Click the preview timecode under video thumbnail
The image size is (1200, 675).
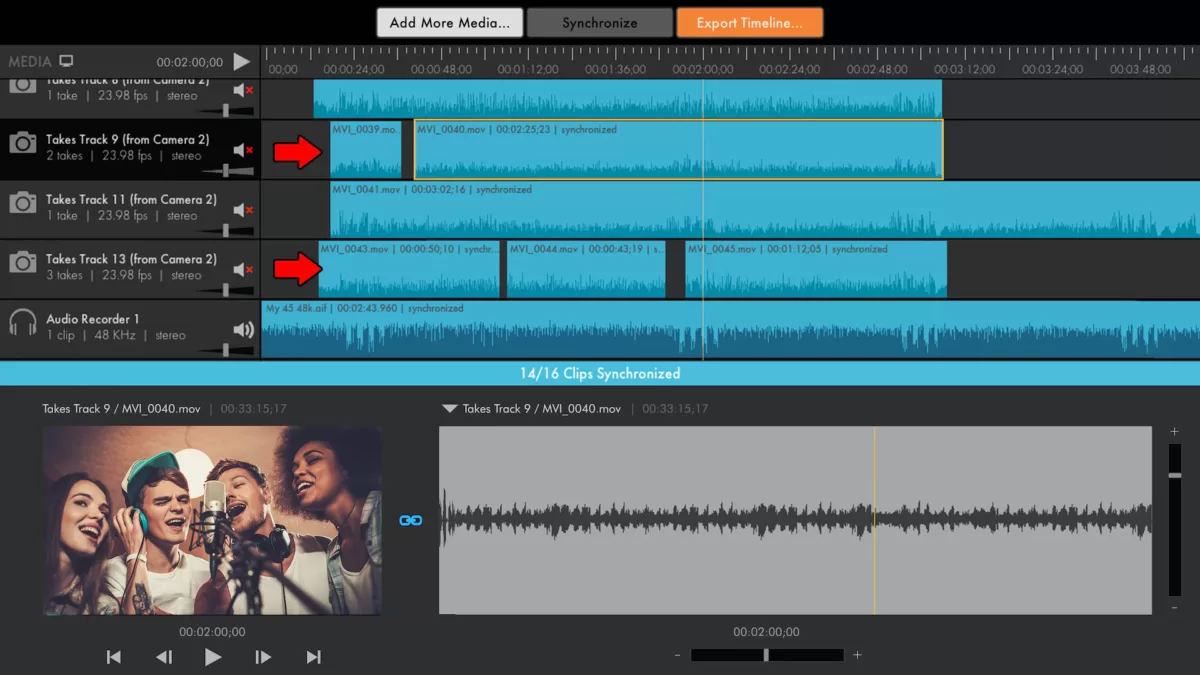point(212,632)
